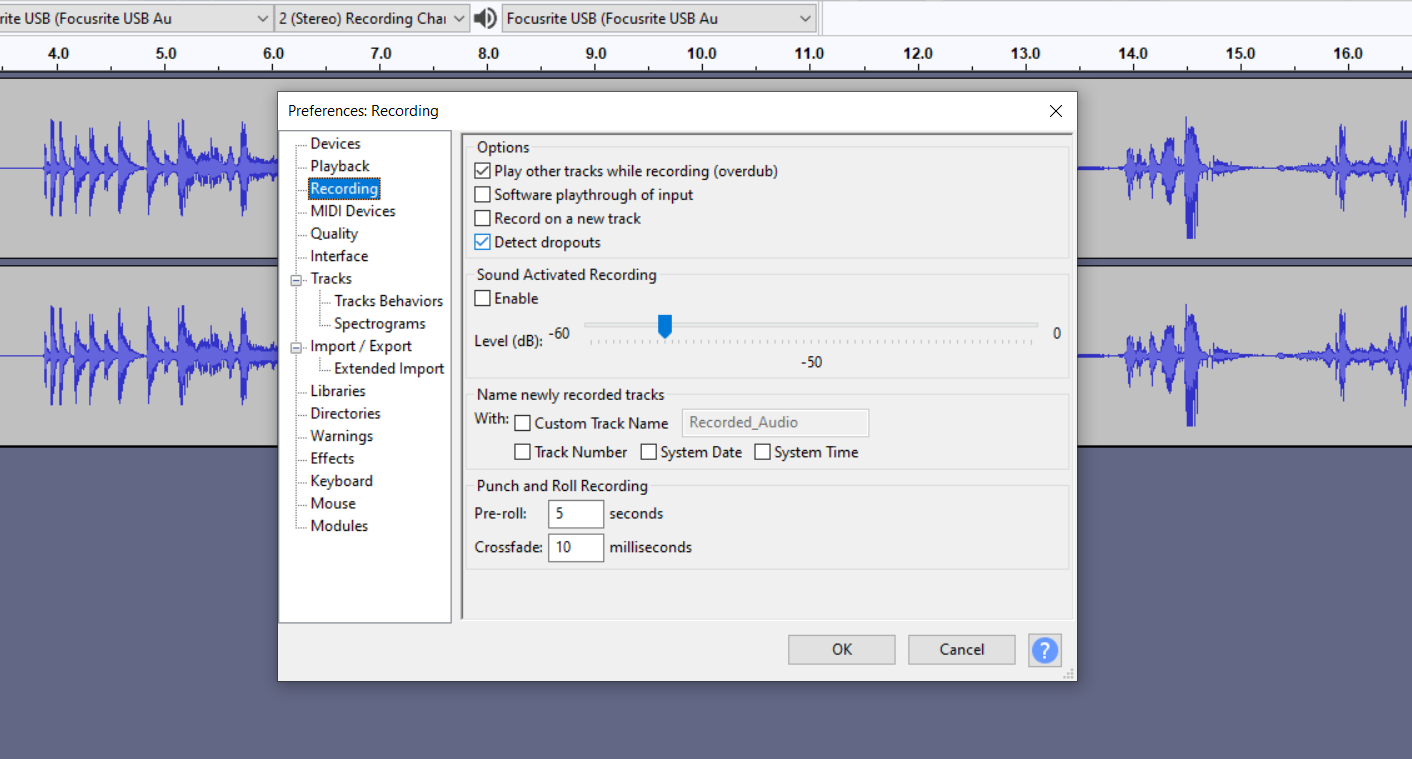
Task: Click the Crossfade milliseconds field
Action: 576,548
